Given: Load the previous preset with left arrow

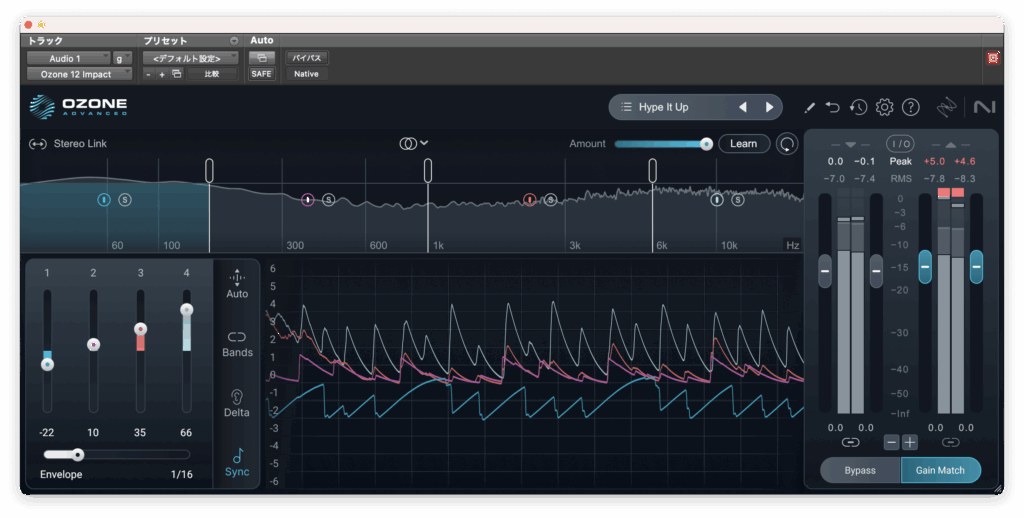Looking at the screenshot, I should tap(742, 107).
